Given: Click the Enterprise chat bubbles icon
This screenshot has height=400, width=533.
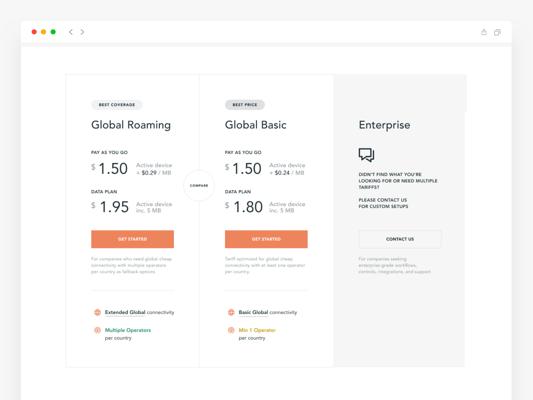Looking at the screenshot, I should 366,155.
